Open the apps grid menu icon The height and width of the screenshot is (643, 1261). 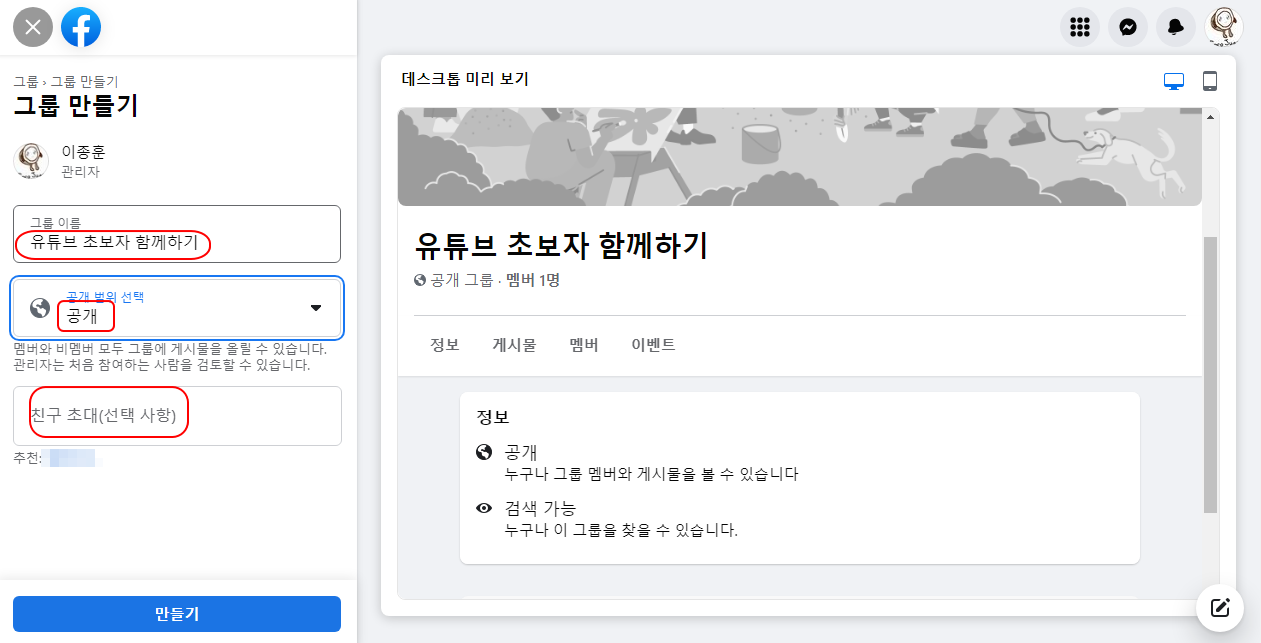coord(1079,27)
